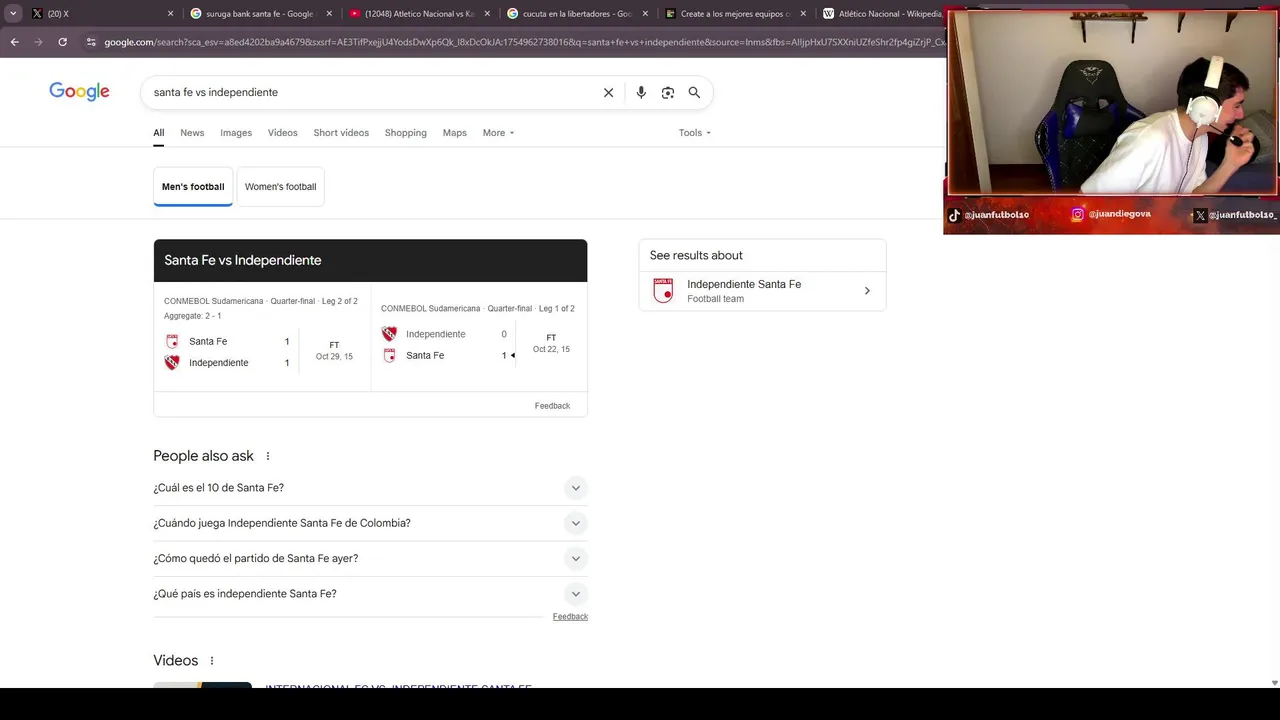Viewport: 1280px width, 720px height.
Task: Close the suruga bank santa fe tab
Action: [329, 14]
